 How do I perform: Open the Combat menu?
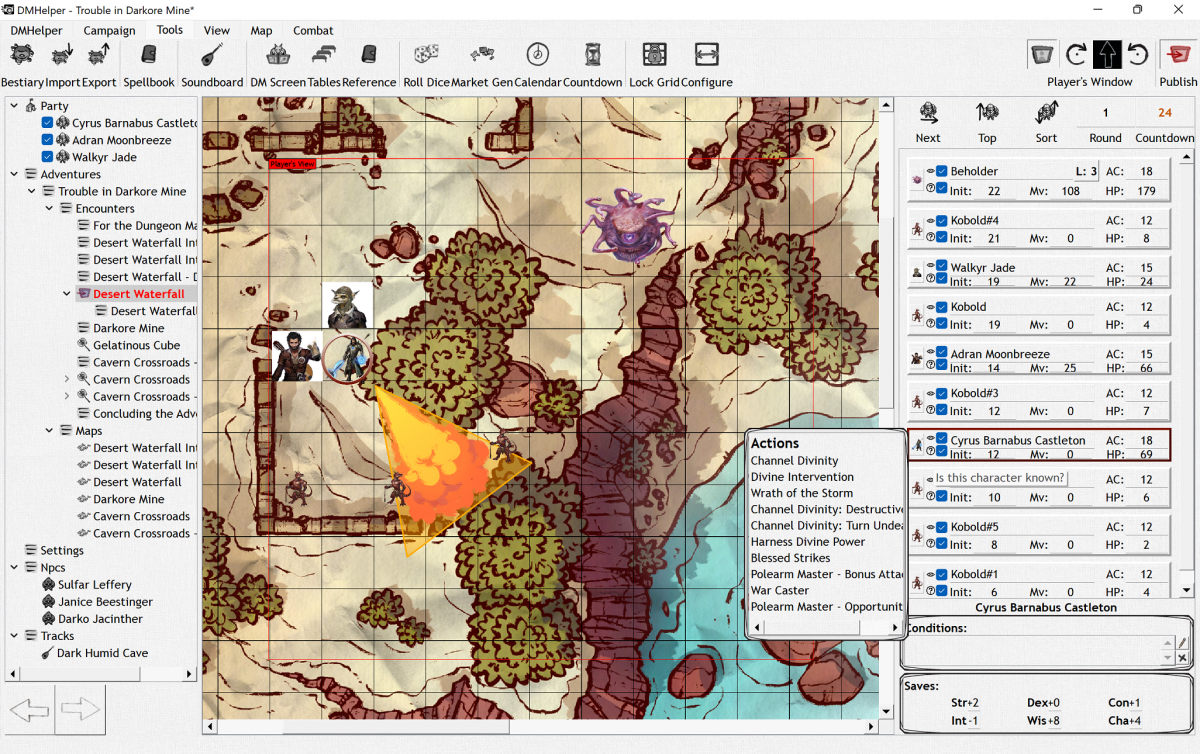coord(313,30)
